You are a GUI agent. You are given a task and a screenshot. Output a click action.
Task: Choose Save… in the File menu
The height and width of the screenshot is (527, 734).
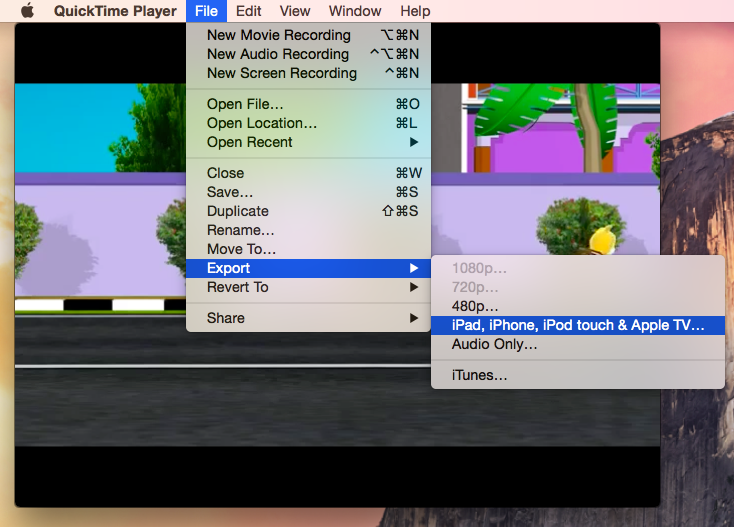click(x=308, y=192)
